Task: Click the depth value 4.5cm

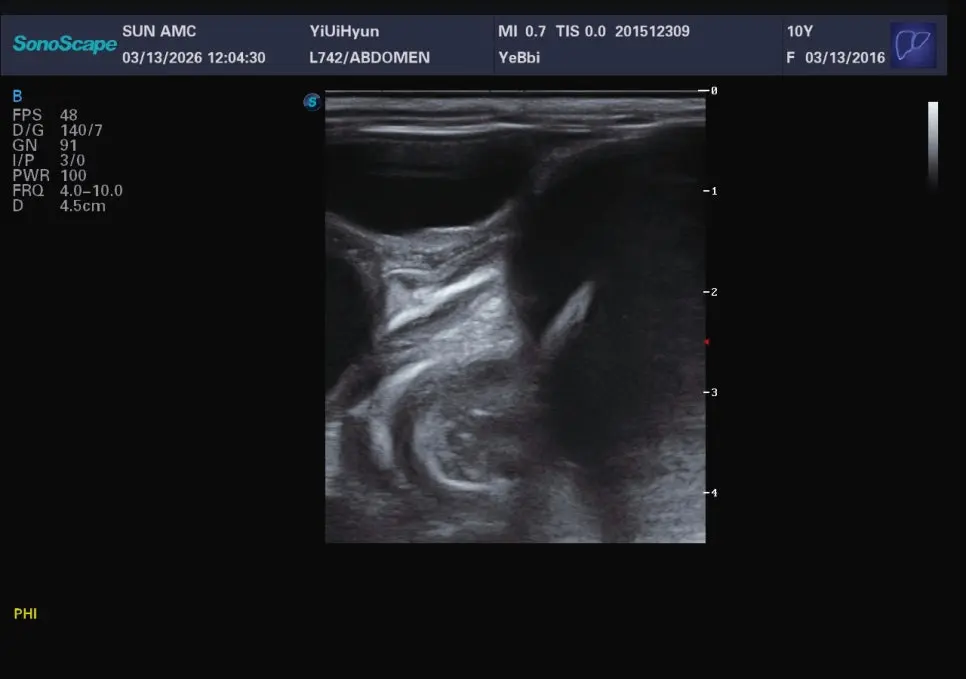Action: (x=83, y=206)
